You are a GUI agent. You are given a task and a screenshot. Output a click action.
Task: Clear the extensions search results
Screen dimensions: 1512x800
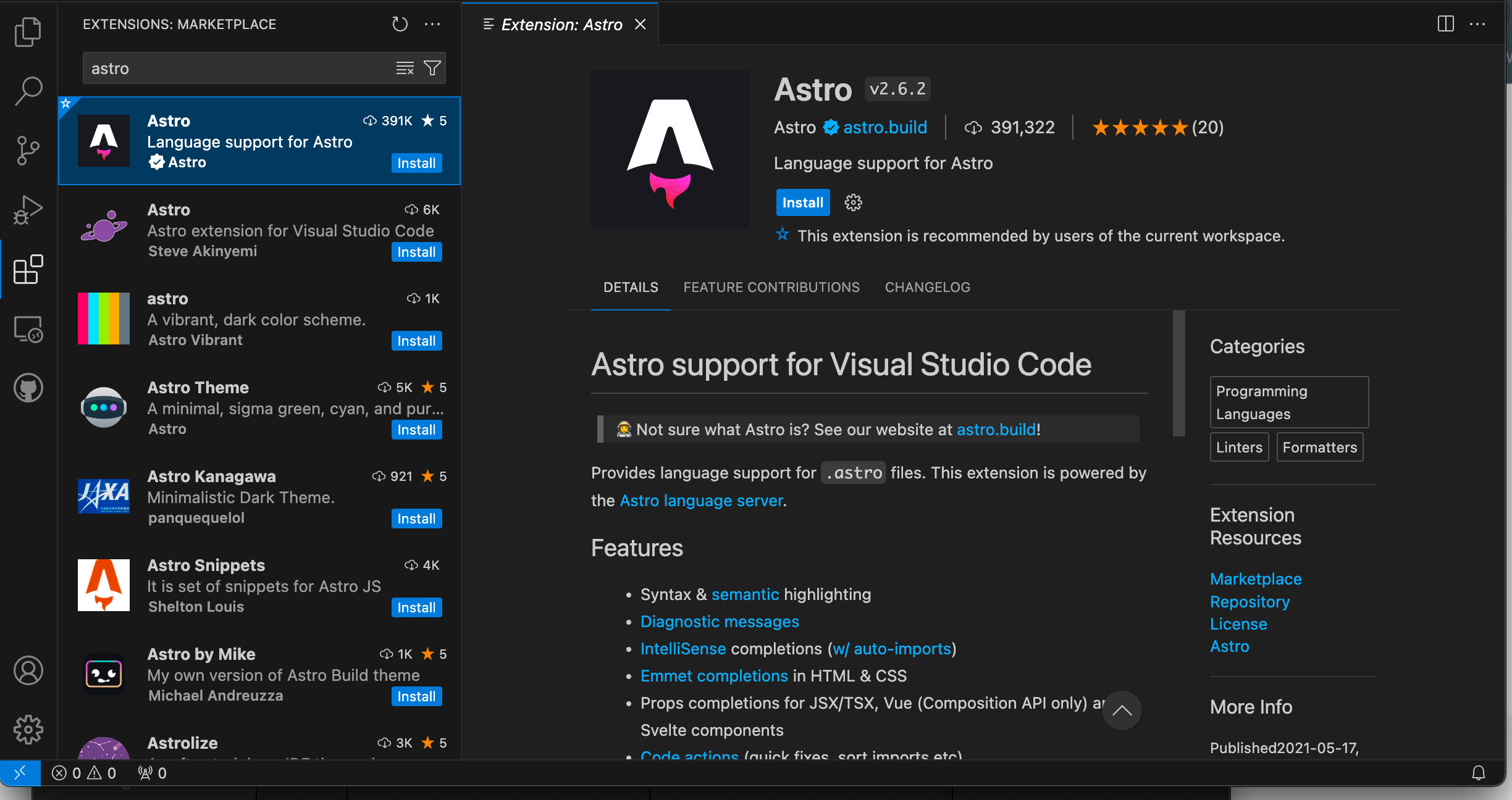point(405,68)
